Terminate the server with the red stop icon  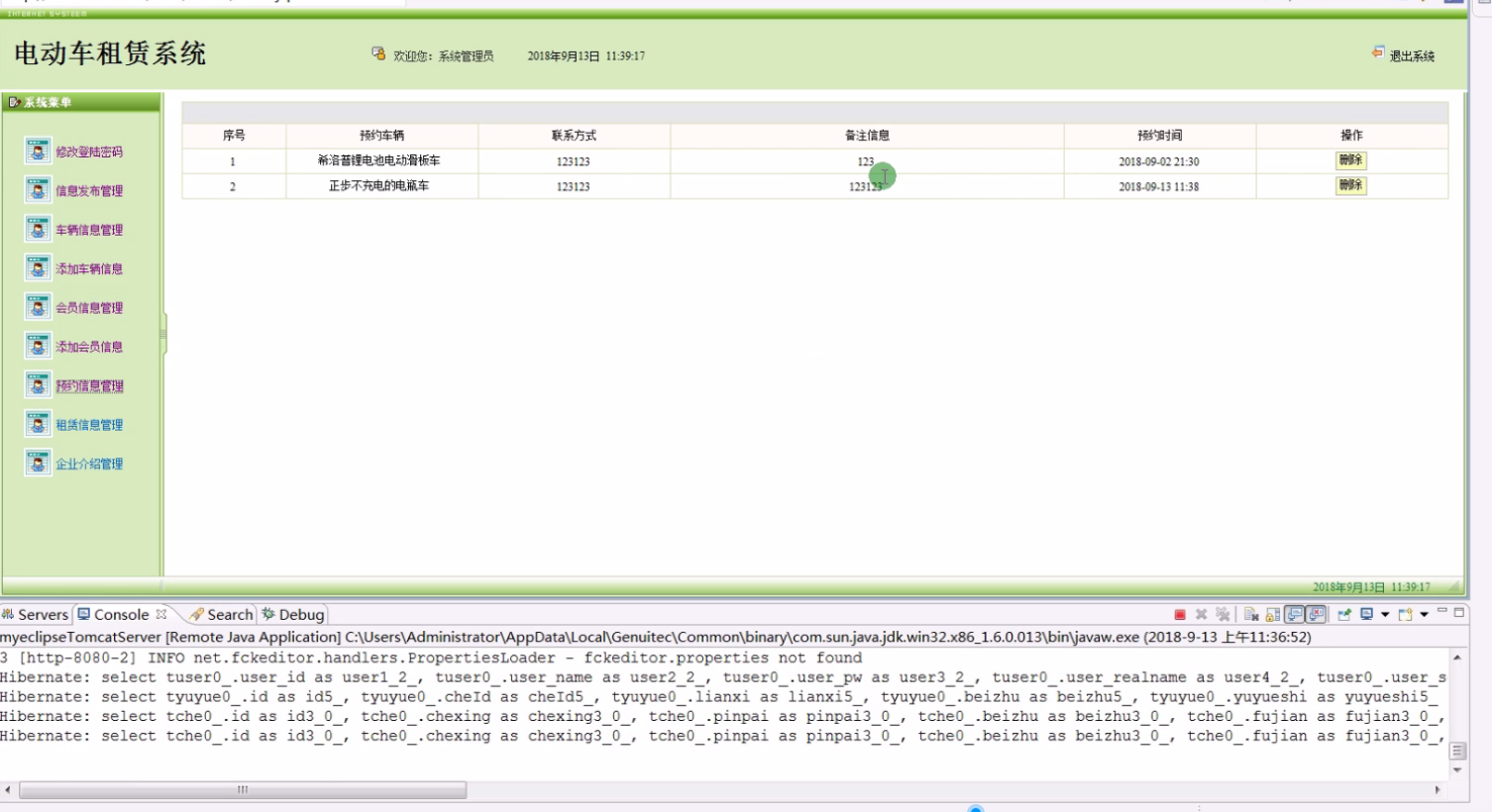pyautogui.click(x=1180, y=615)
